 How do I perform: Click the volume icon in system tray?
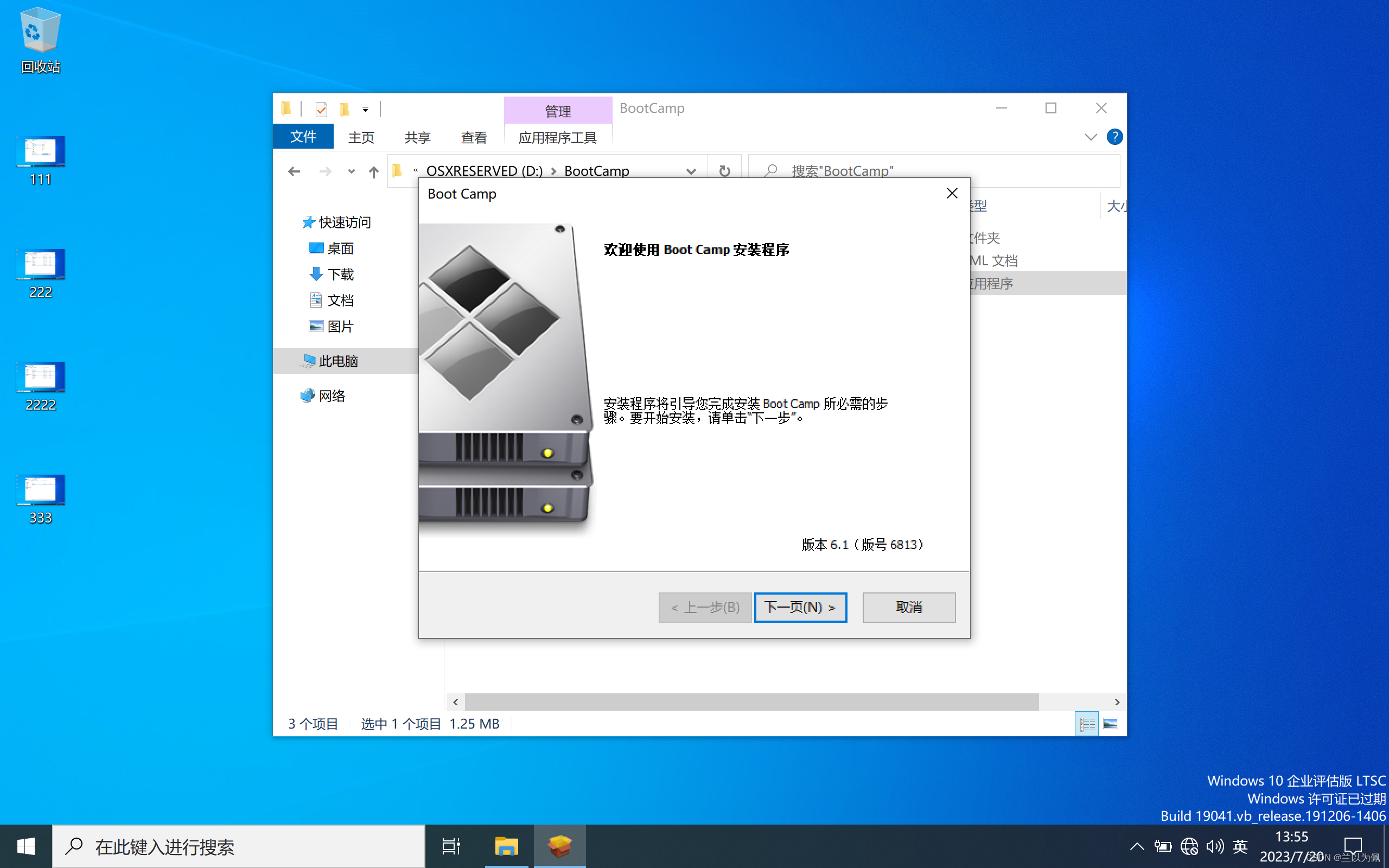pyautogui.click(x=1214, y=846)
